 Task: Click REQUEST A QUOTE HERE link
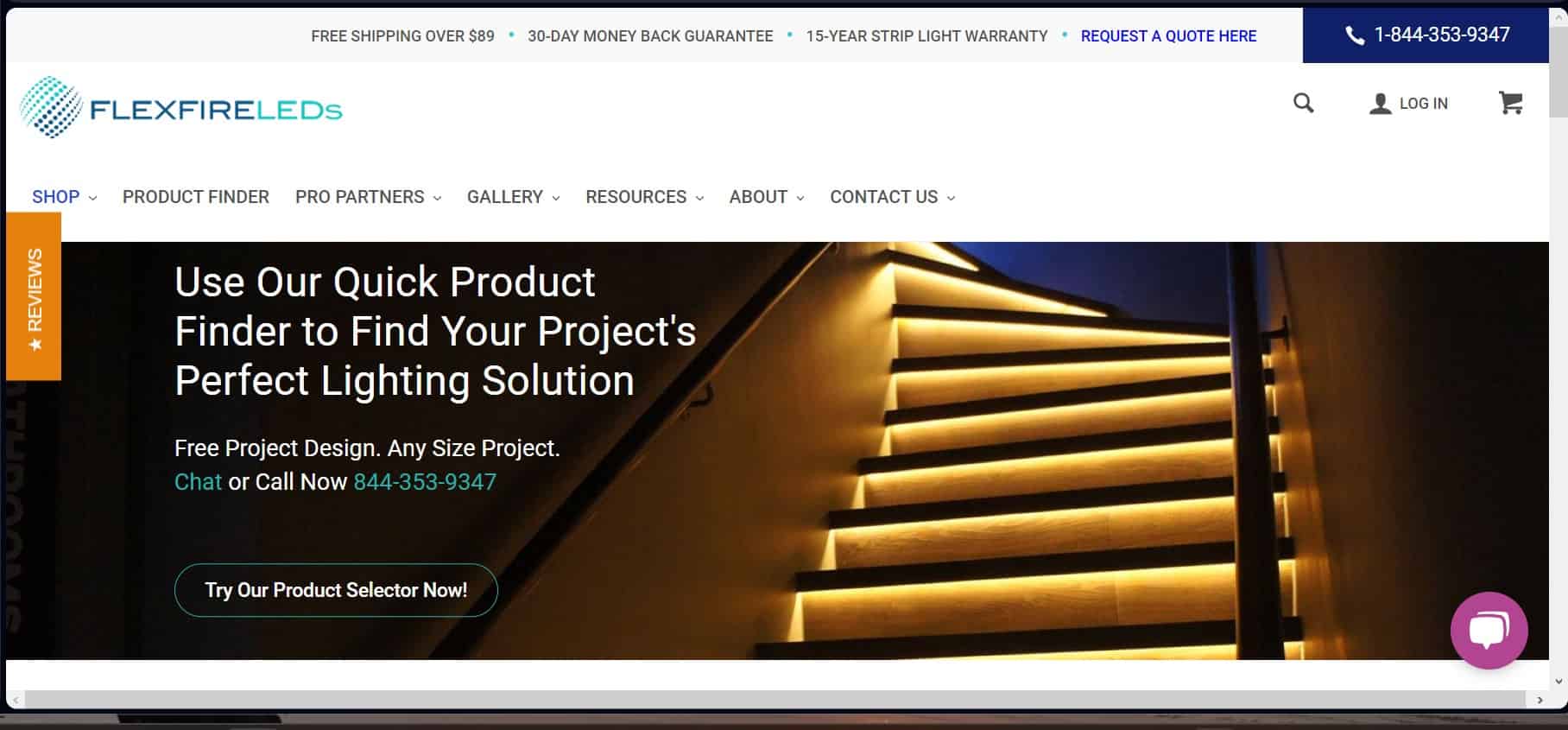tap(1168, 36)
